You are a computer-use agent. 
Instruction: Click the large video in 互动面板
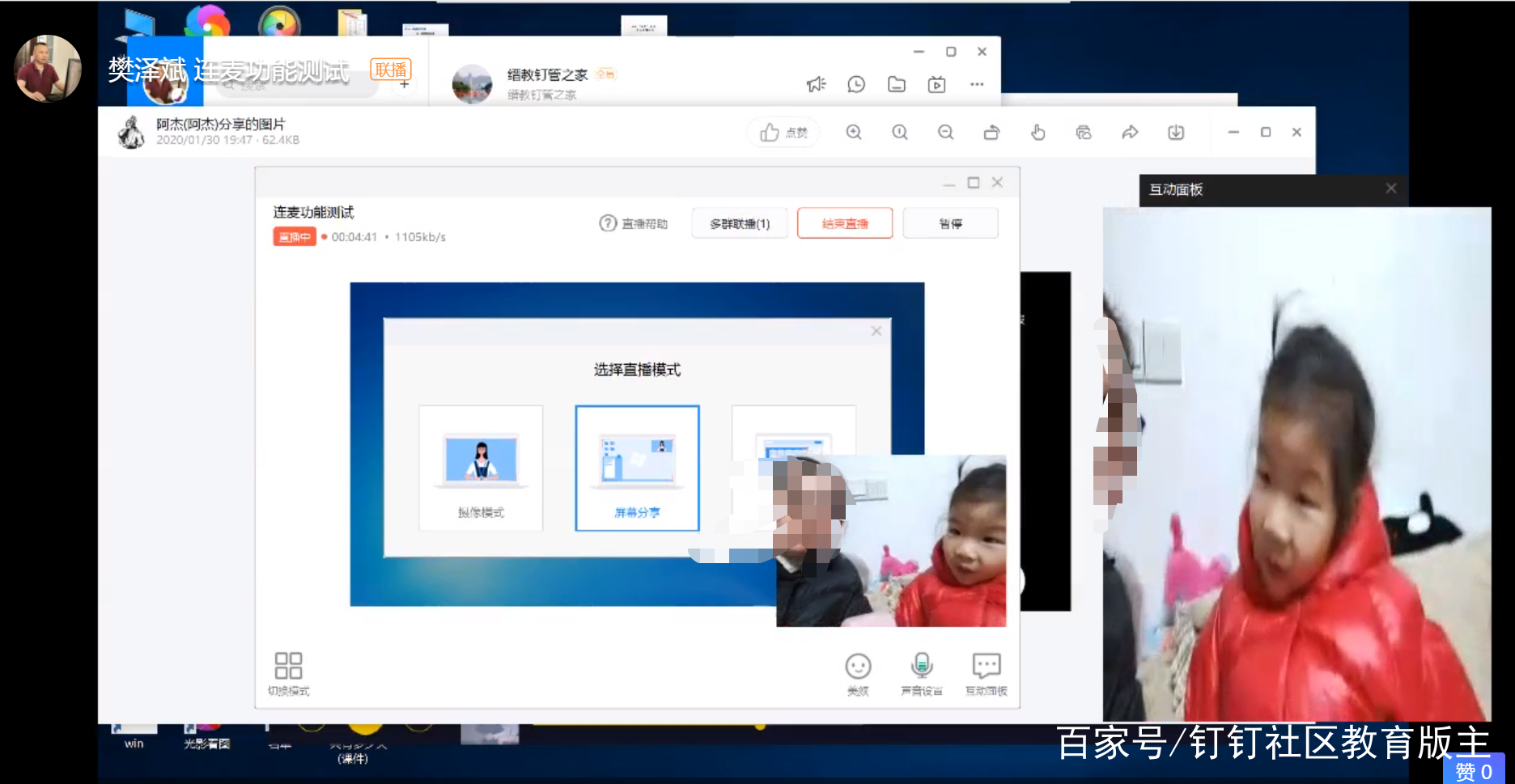pos(1296,464)
